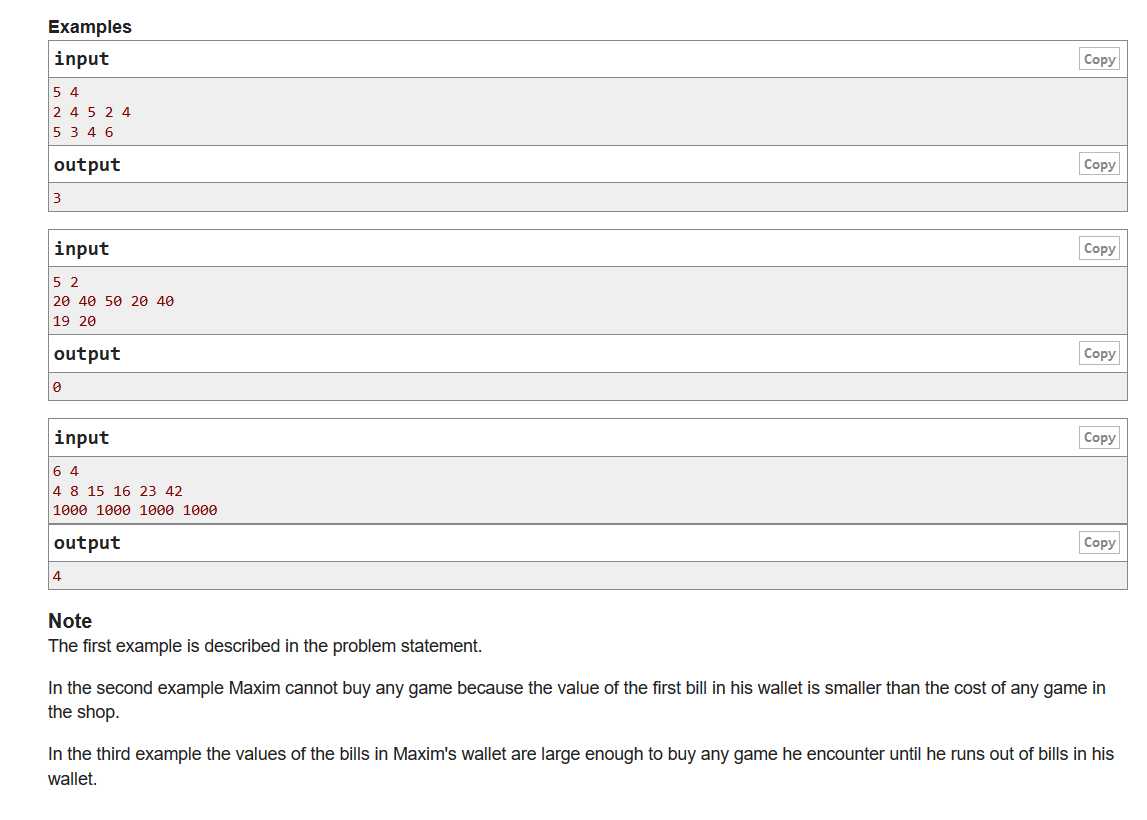Copy the first example input
Screen dimensions: 1147x820
point(1099,59)
